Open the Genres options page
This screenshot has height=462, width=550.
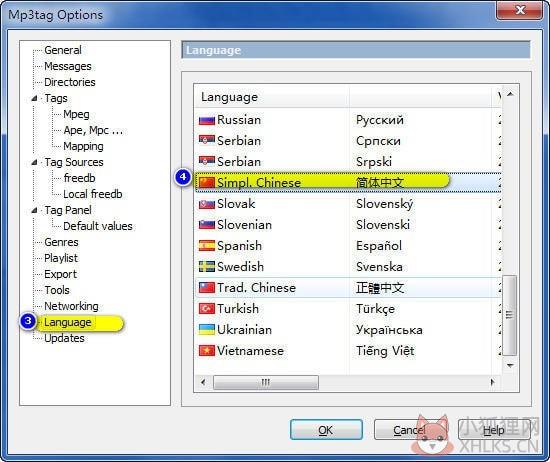coord(61,242)
